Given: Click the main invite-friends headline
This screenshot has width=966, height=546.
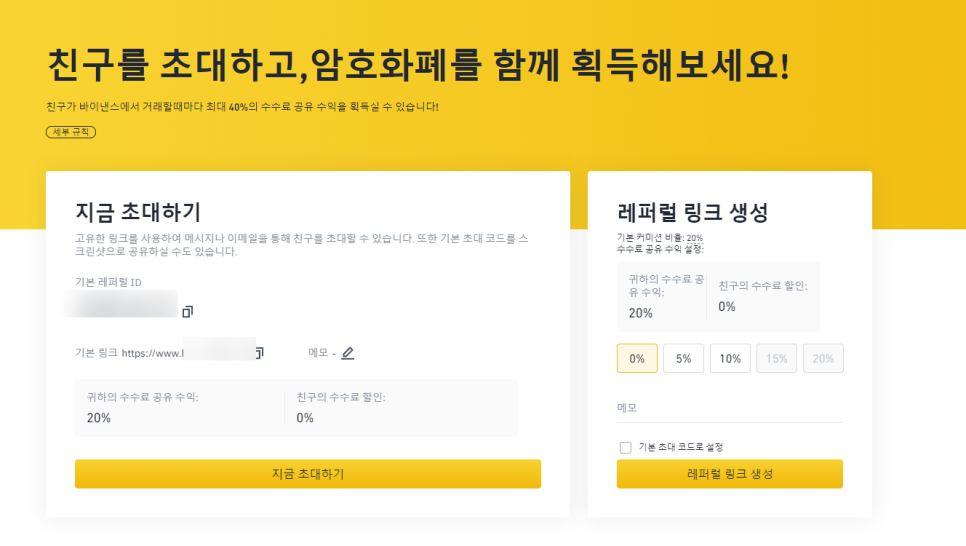Looking at the screenshot, I should click(x=418, y=65).
